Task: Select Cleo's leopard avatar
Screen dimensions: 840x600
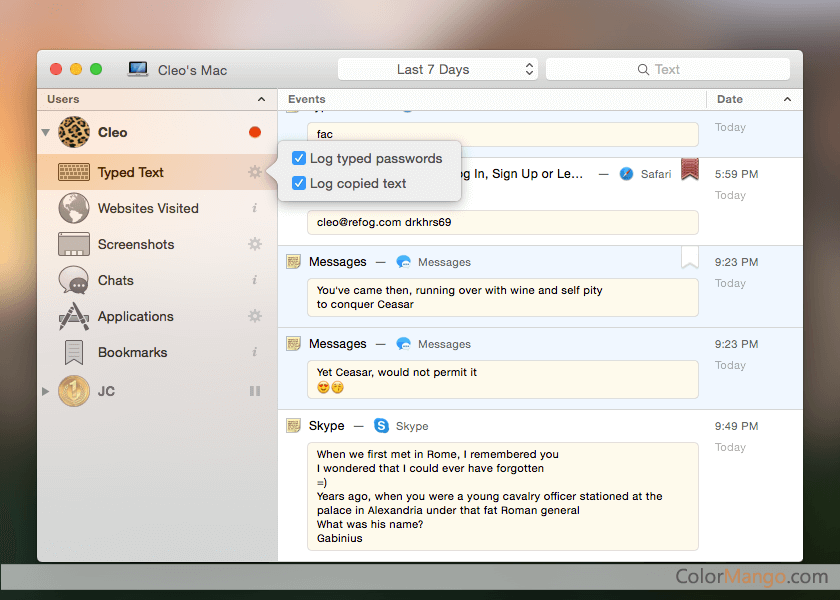Action: (74, 132)
